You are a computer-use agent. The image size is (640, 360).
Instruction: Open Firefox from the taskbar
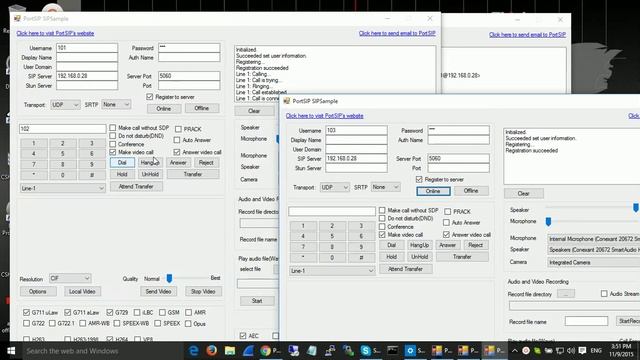(x=211, y=351)
